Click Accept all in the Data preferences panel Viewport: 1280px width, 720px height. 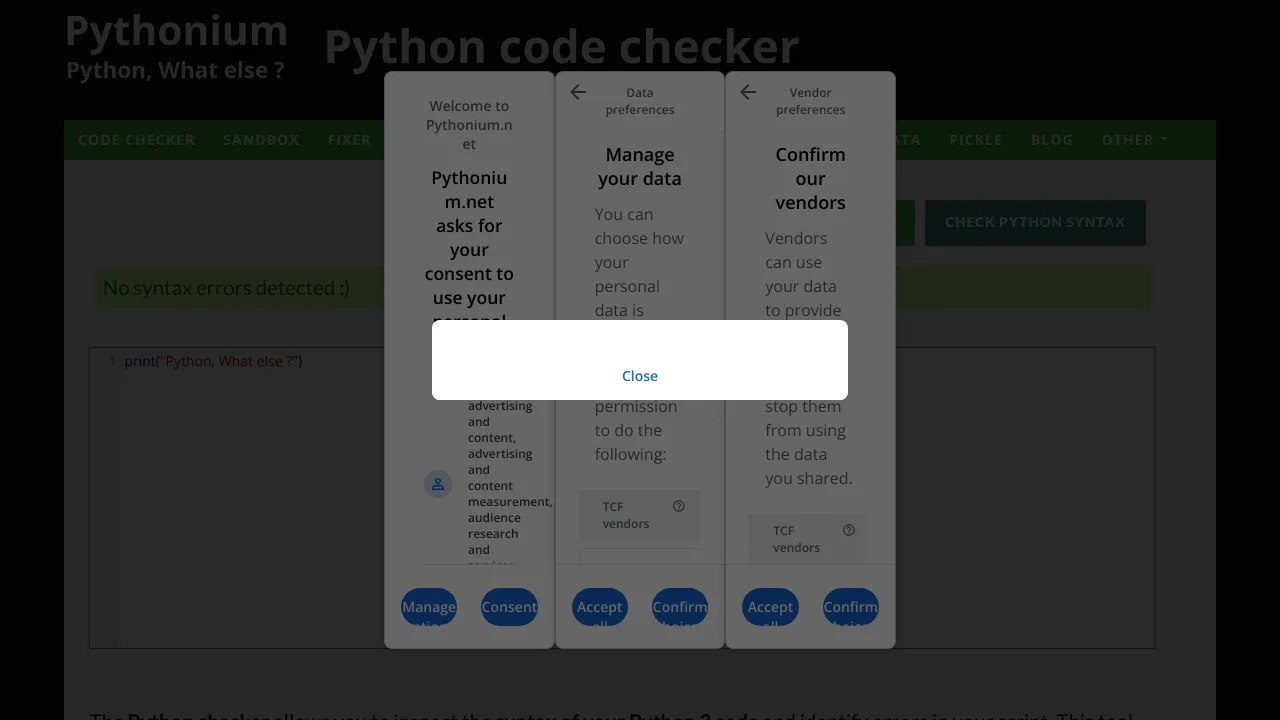(600, 607)
